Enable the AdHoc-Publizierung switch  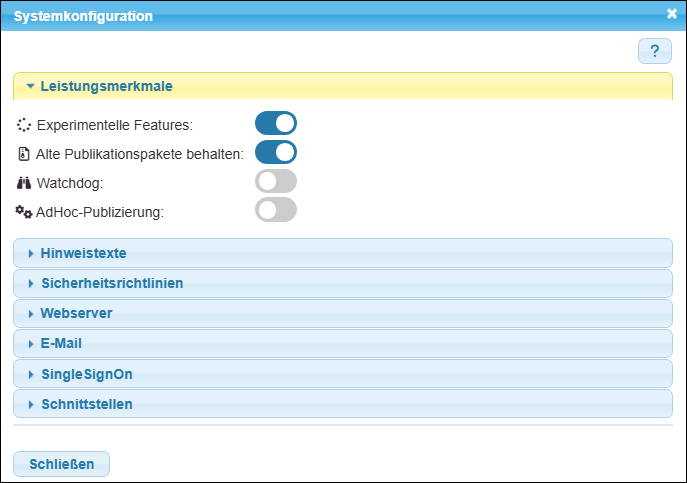point(276,210)
